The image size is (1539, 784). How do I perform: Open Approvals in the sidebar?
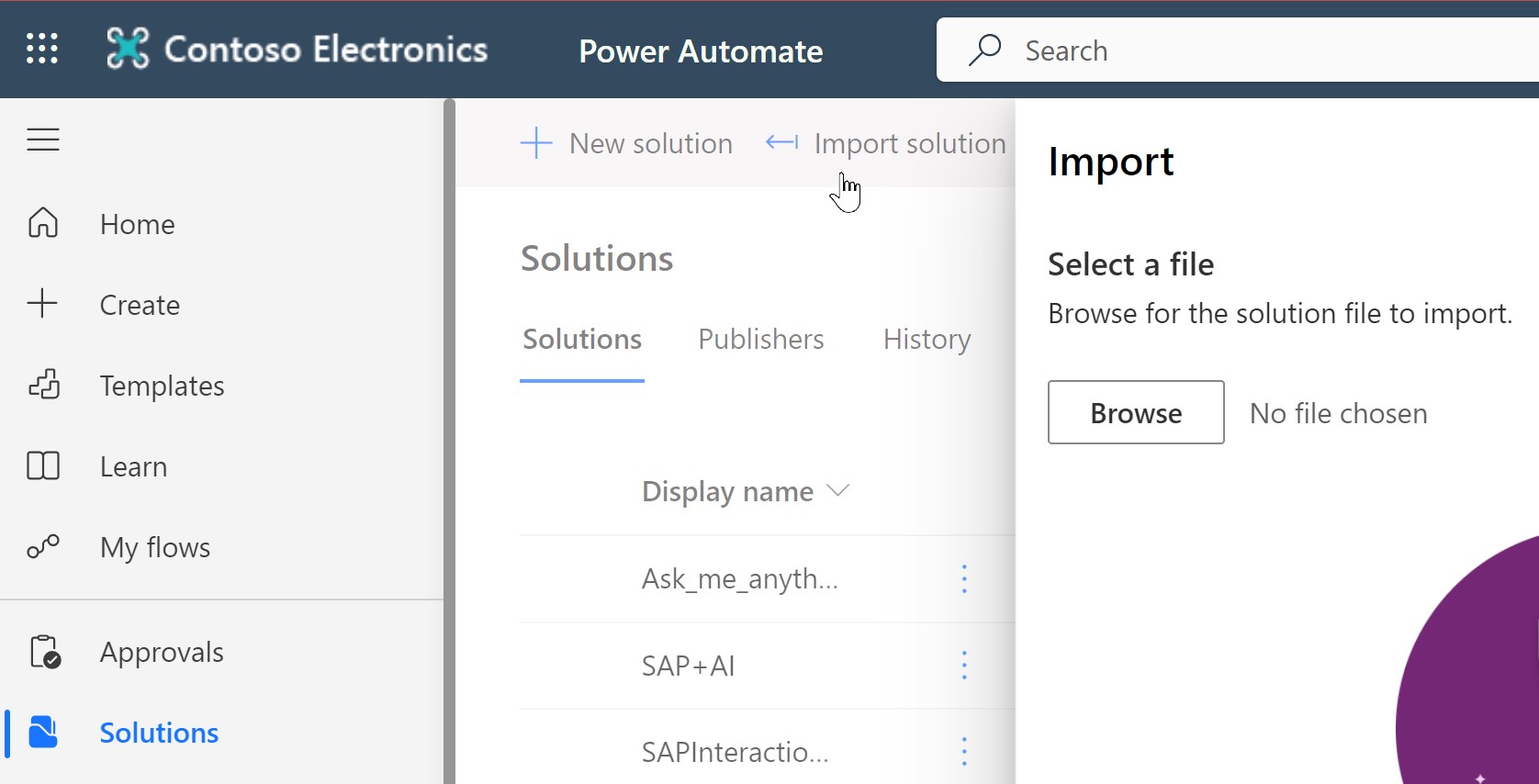click(161, 652)
